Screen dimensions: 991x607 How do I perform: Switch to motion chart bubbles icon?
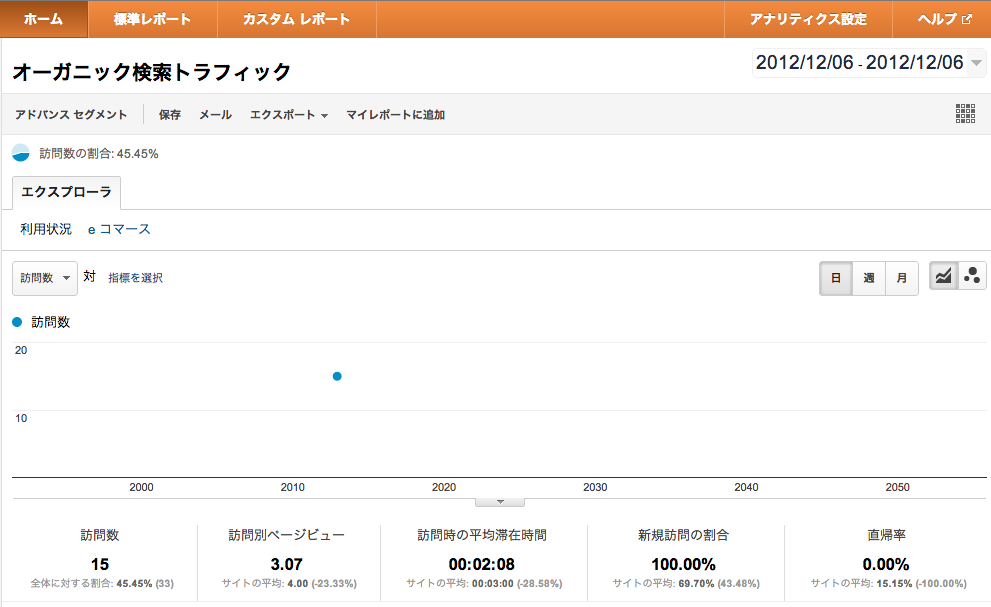(972, 277)
